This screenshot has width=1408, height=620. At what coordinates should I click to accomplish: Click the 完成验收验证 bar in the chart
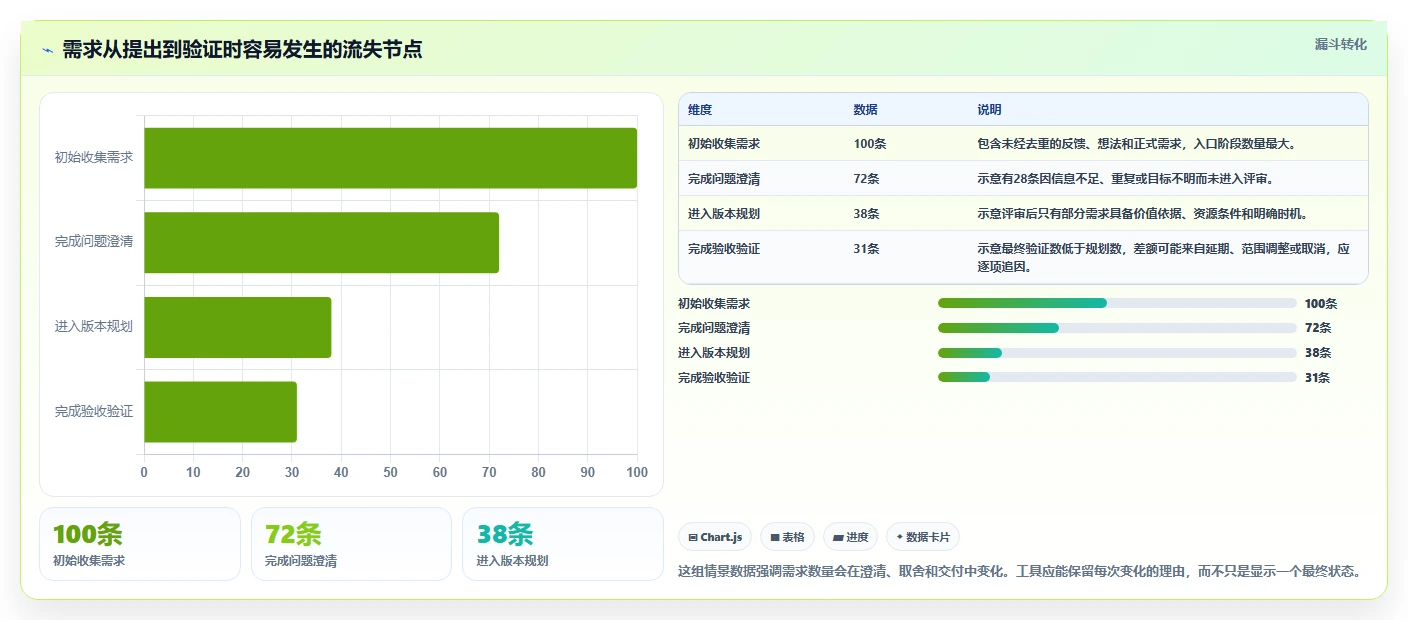(220, 411)
